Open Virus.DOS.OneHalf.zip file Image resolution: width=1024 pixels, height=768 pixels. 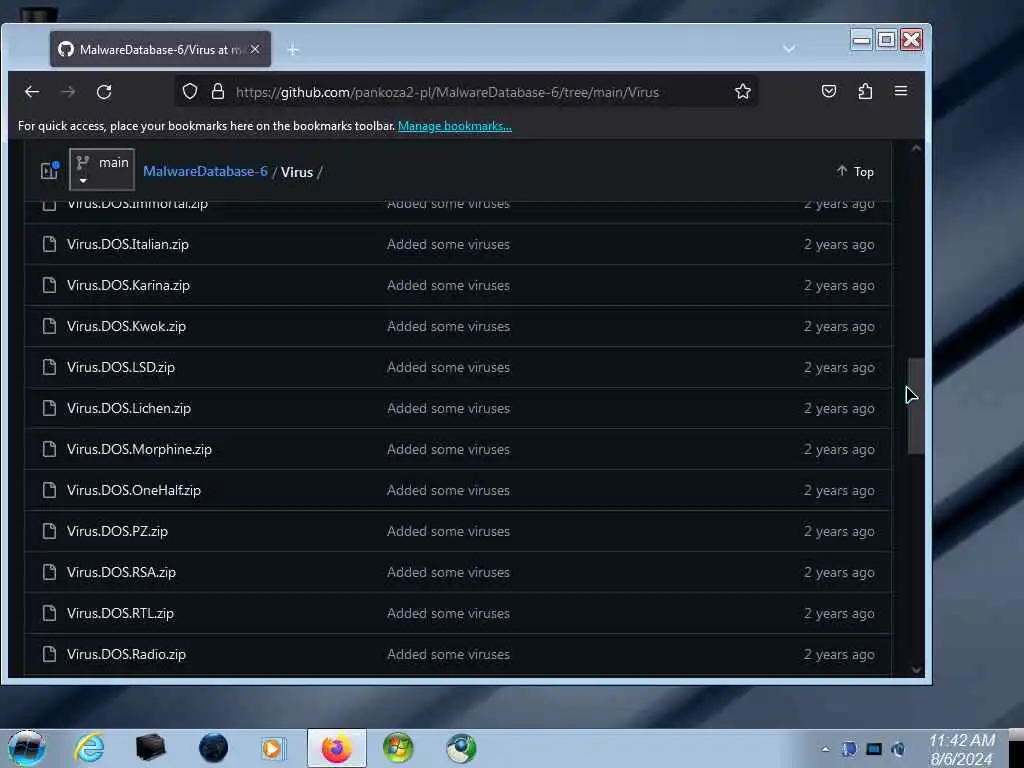[134, 490]
